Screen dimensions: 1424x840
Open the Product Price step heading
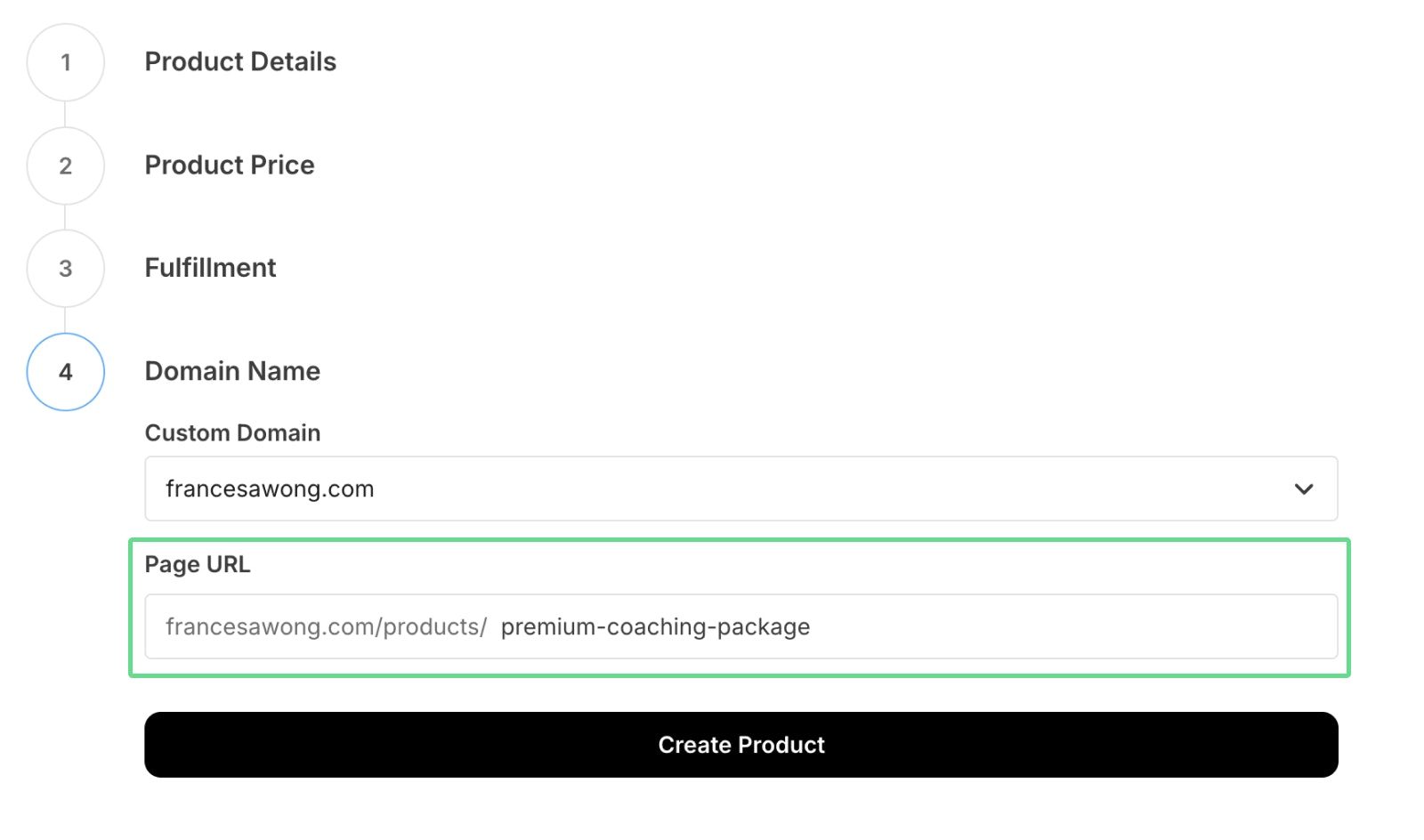230,165
